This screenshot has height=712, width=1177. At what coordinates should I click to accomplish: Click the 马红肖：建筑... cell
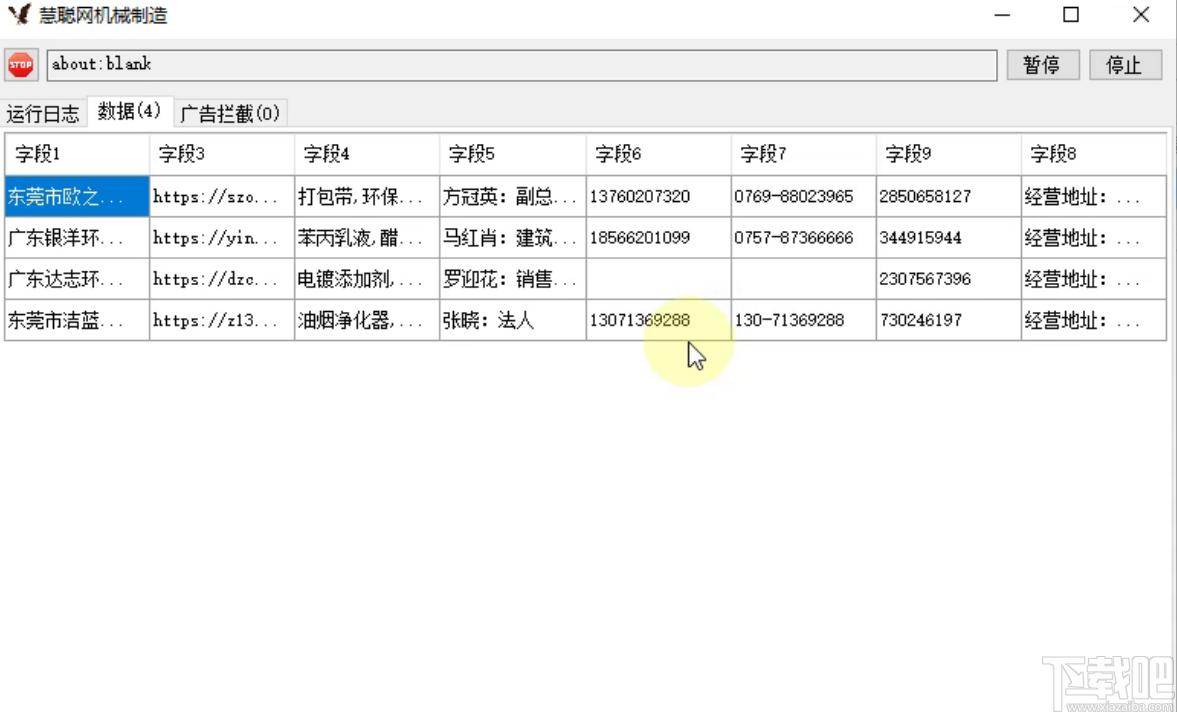point(513,238)
